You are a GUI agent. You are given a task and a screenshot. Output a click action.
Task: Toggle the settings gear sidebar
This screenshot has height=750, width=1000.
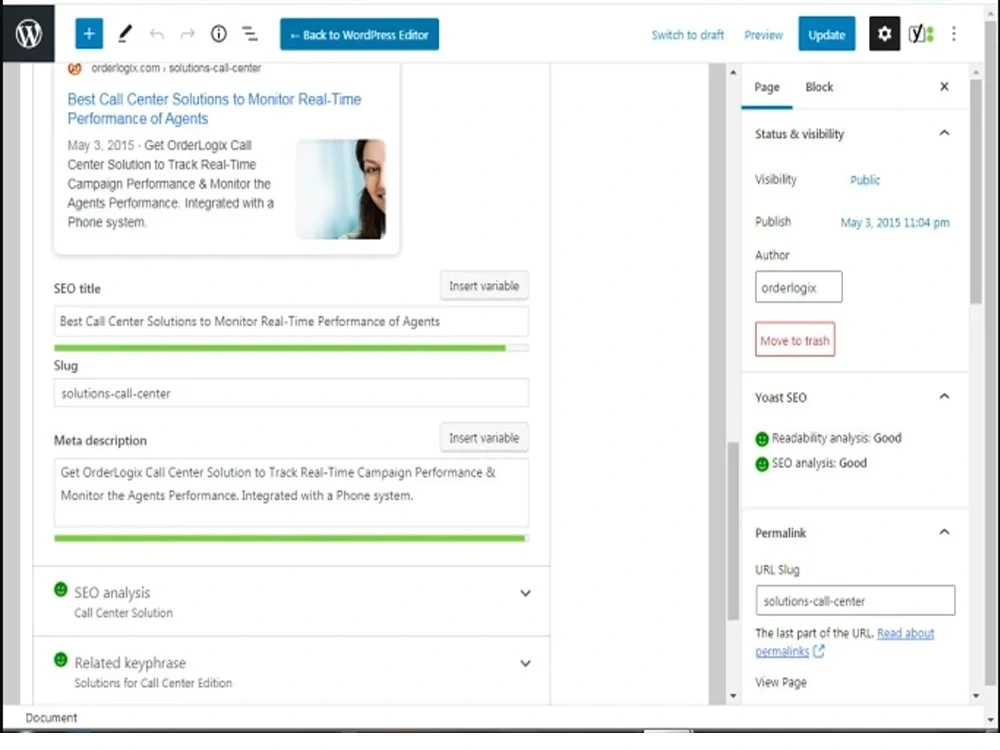(885, 34)
